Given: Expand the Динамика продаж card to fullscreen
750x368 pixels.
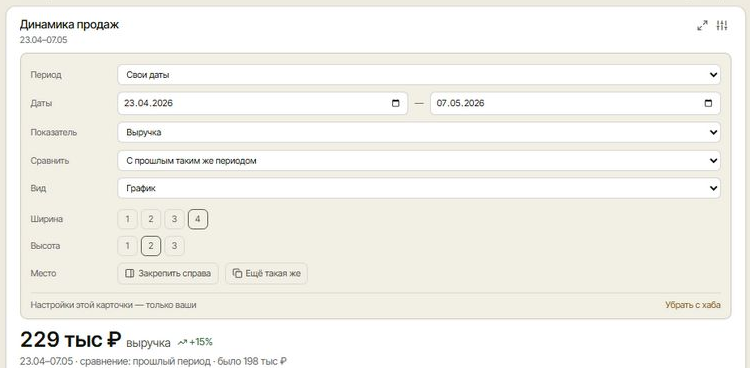Looking at the screenshot, I should click(702, 26).
